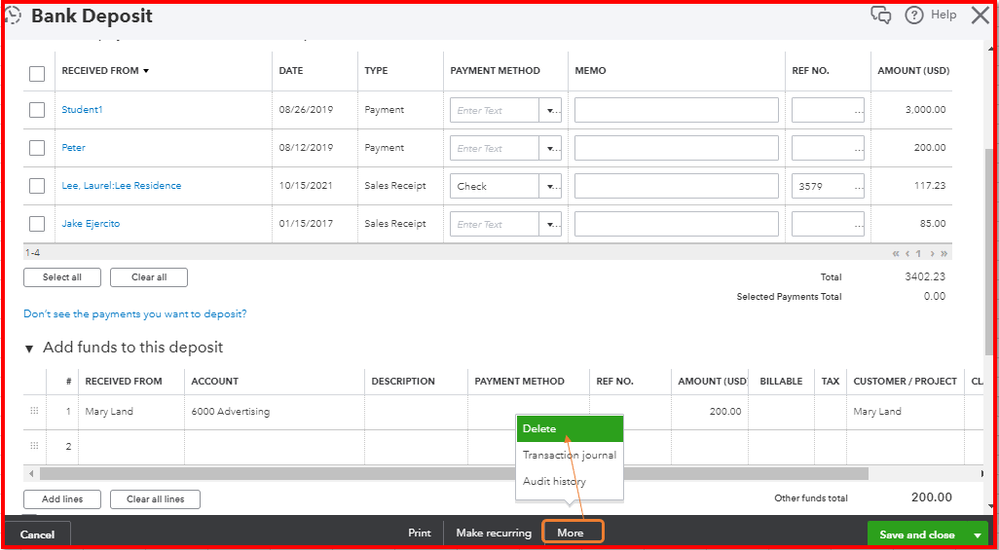Viewport: 999px width, 550px height.
Task: Click the Add lines button
Action: click(62, 499)
